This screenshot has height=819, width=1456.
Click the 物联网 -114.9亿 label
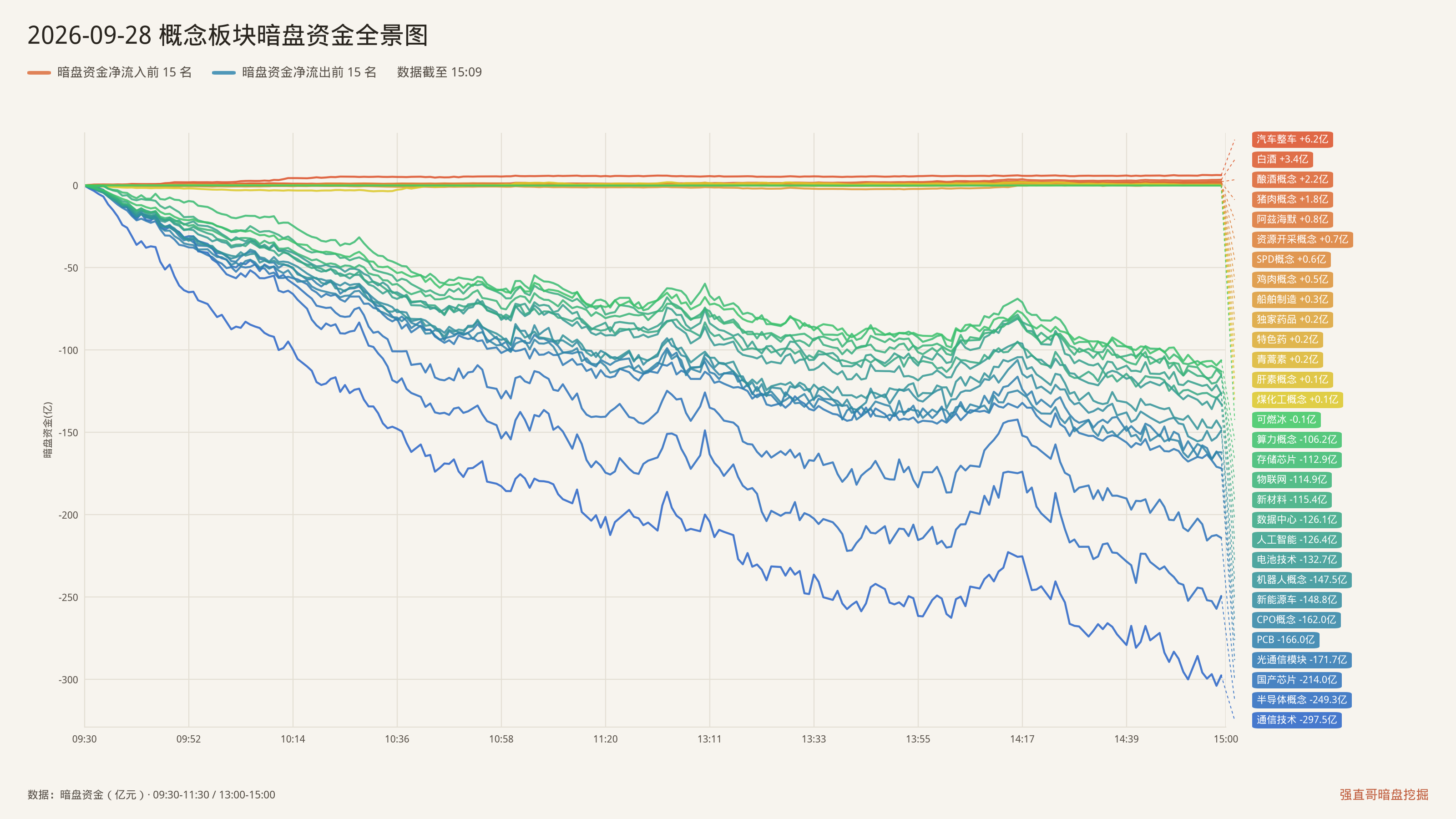tap(1292, 480)
